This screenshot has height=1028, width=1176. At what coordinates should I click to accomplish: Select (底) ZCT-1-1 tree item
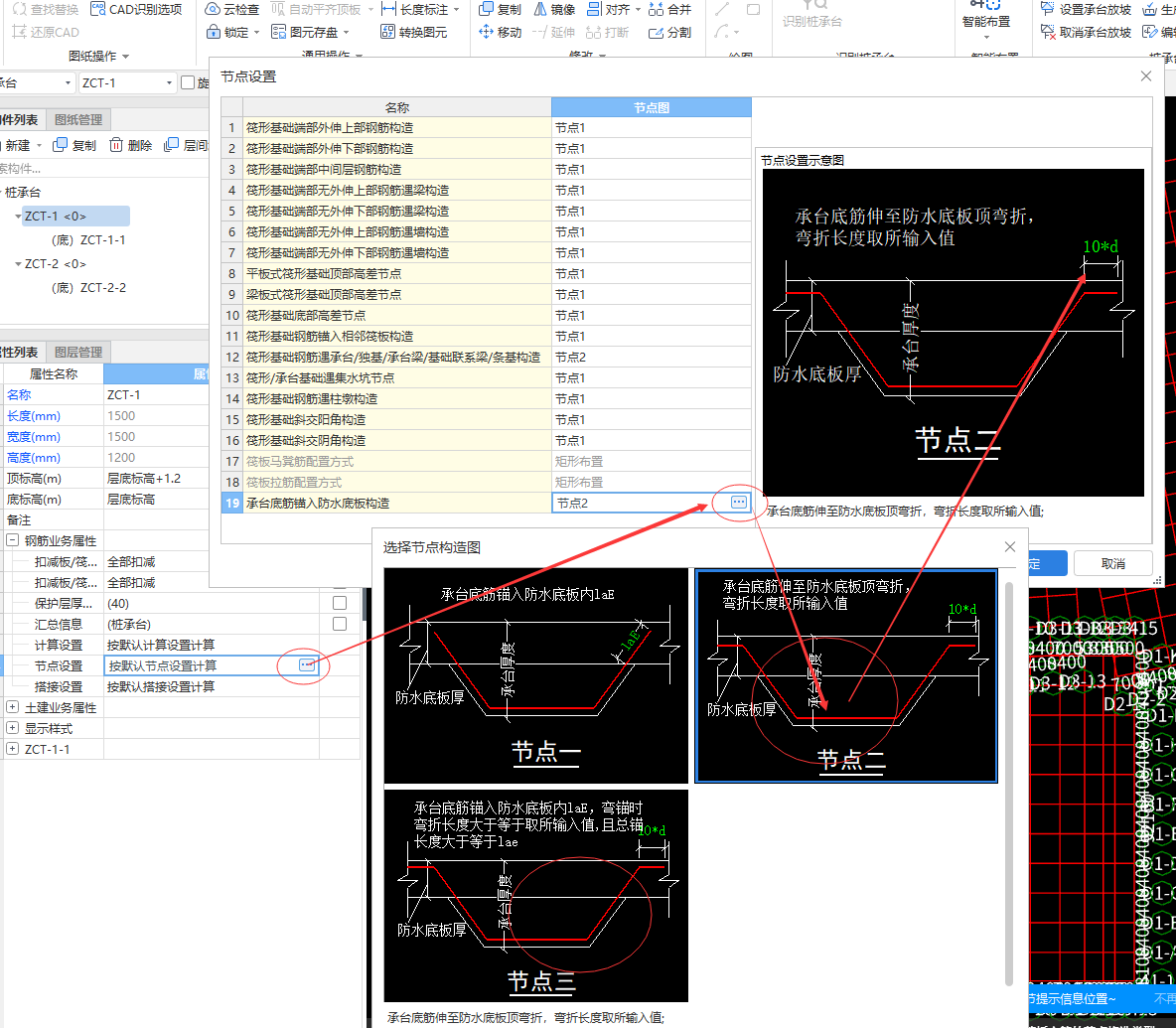pyautogui.click(x=88, y=240)
